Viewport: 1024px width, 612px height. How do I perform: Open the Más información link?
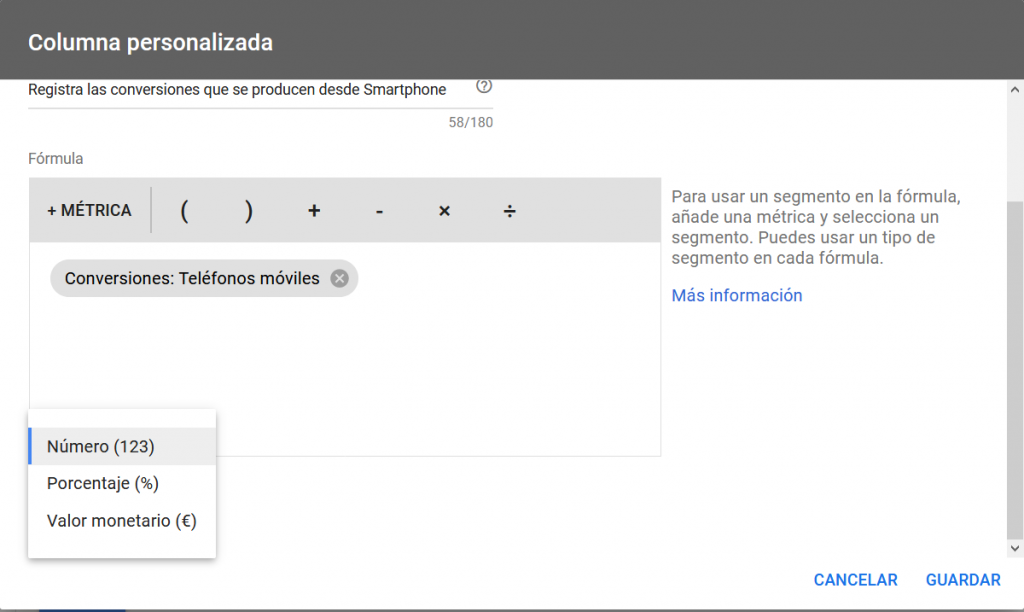tap(736, 295)
